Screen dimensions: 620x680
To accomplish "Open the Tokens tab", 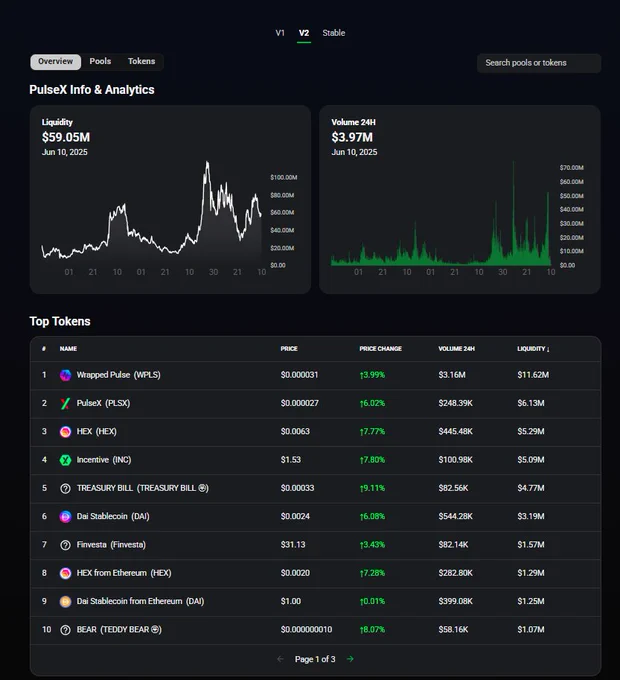I will [x=141, y=62].
